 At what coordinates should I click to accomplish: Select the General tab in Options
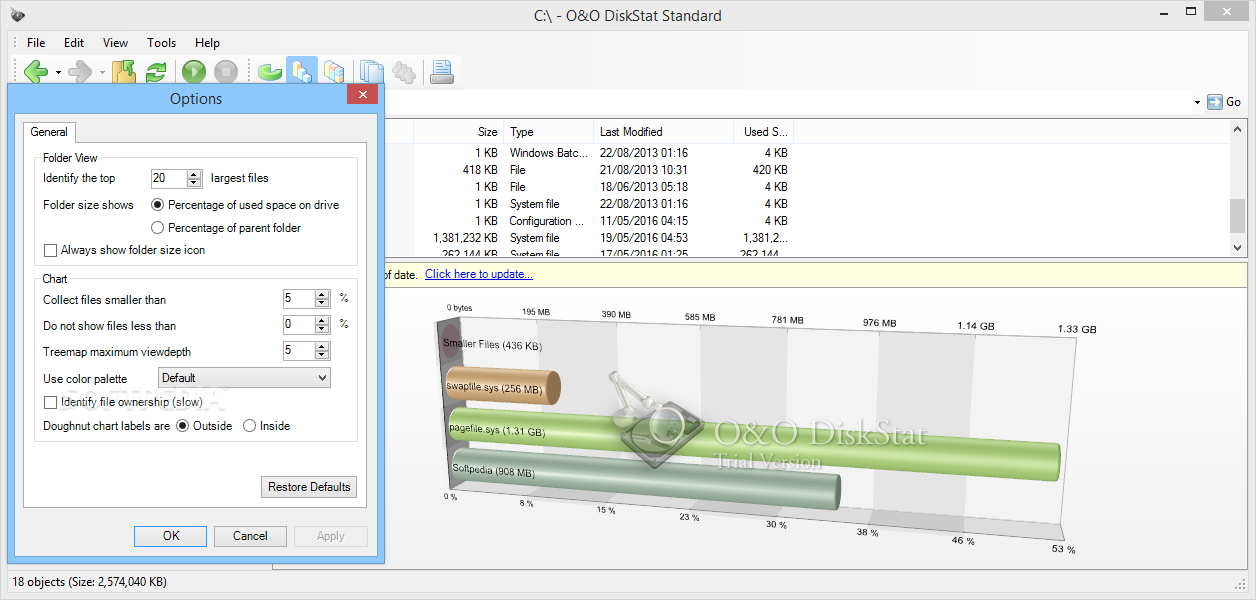pyautogui.click(x=49, y=132)
